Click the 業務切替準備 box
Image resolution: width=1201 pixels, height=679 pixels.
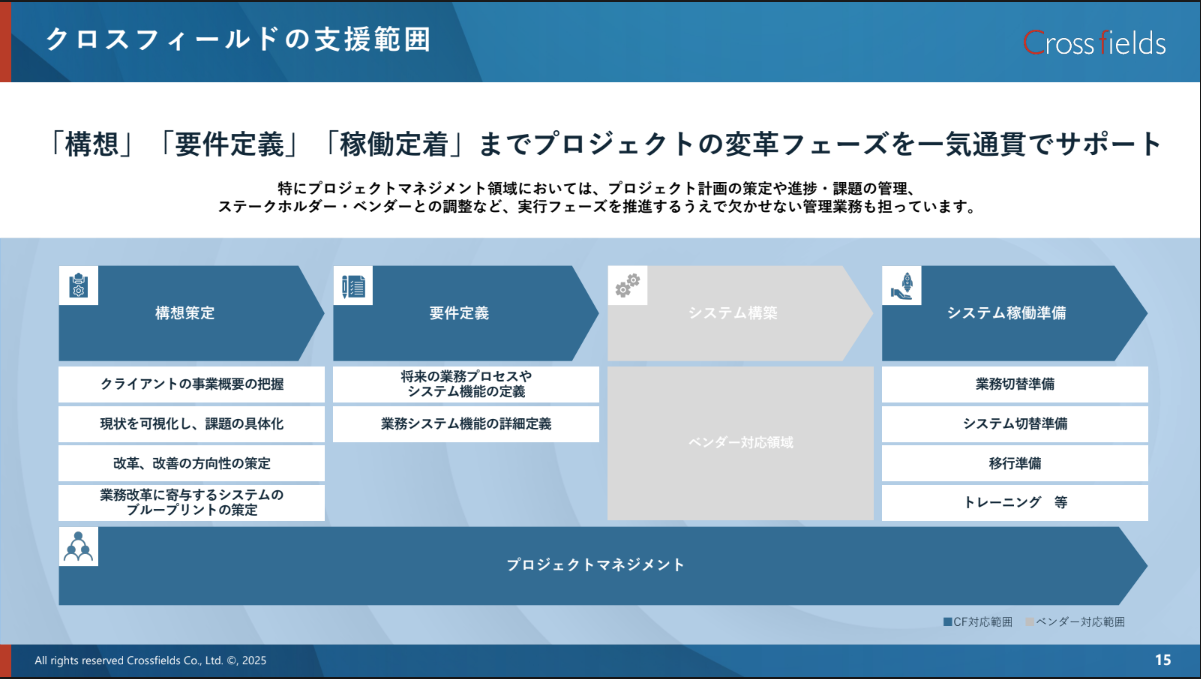[x=1015, y=384]
